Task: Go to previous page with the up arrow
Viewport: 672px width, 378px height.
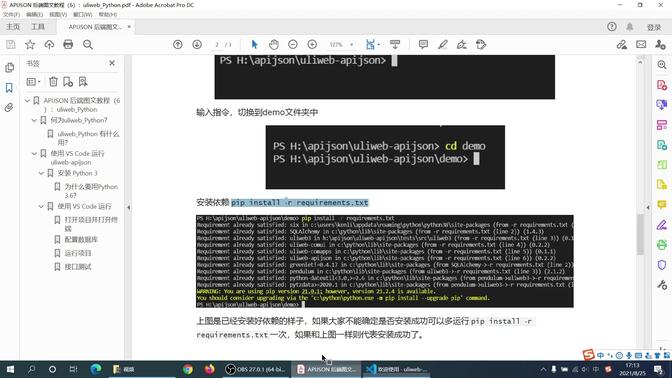Action: pyautogui.click(x=178, y=45)
